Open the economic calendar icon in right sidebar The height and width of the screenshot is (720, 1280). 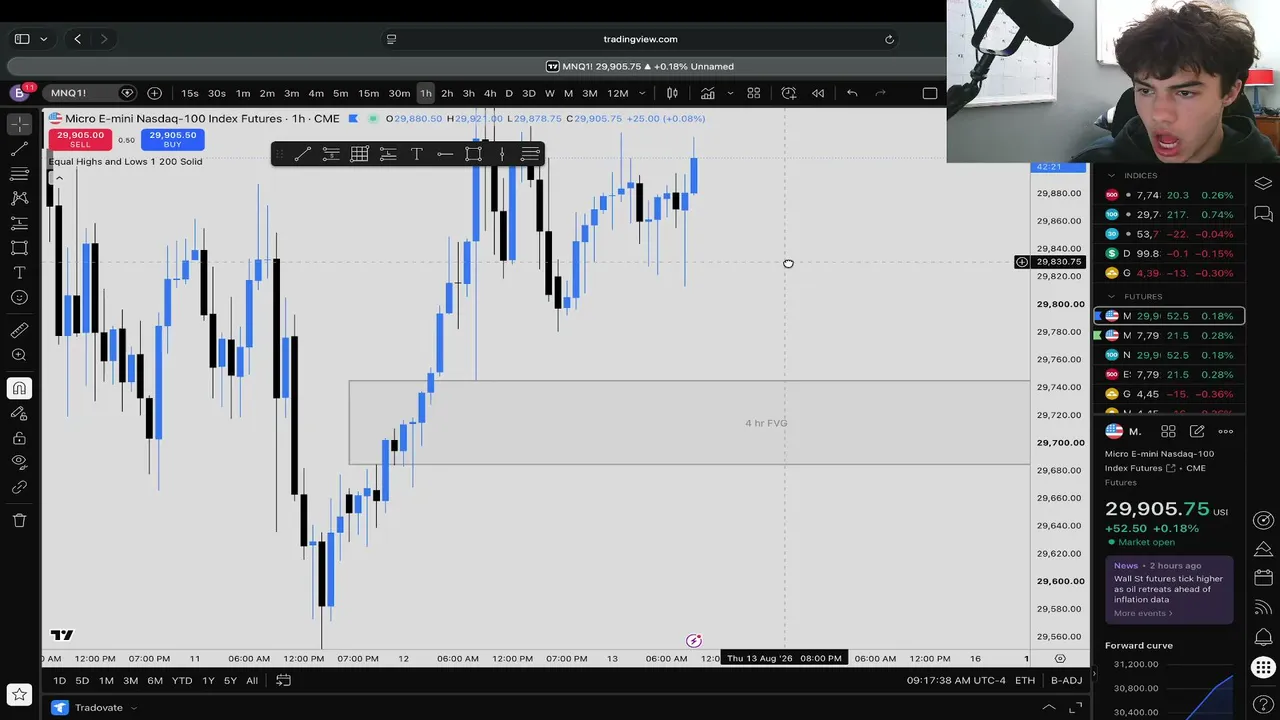[x=1263, y=577]
